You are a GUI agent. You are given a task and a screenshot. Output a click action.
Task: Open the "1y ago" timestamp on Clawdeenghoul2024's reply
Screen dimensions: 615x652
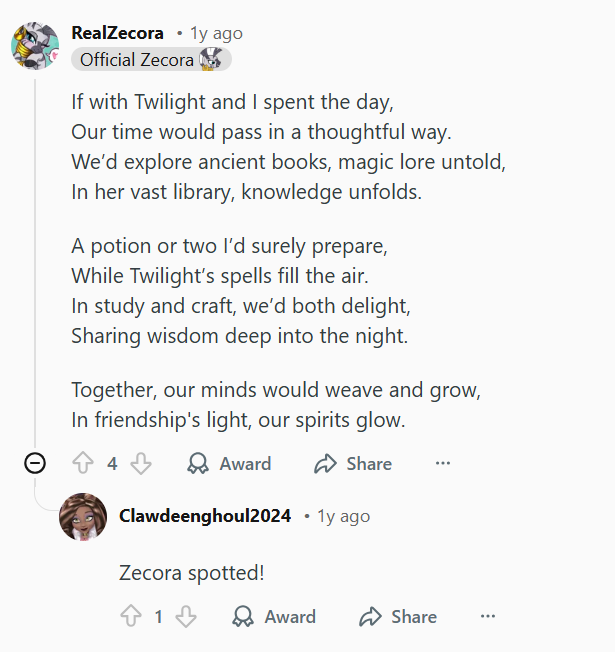coord(343,516)
